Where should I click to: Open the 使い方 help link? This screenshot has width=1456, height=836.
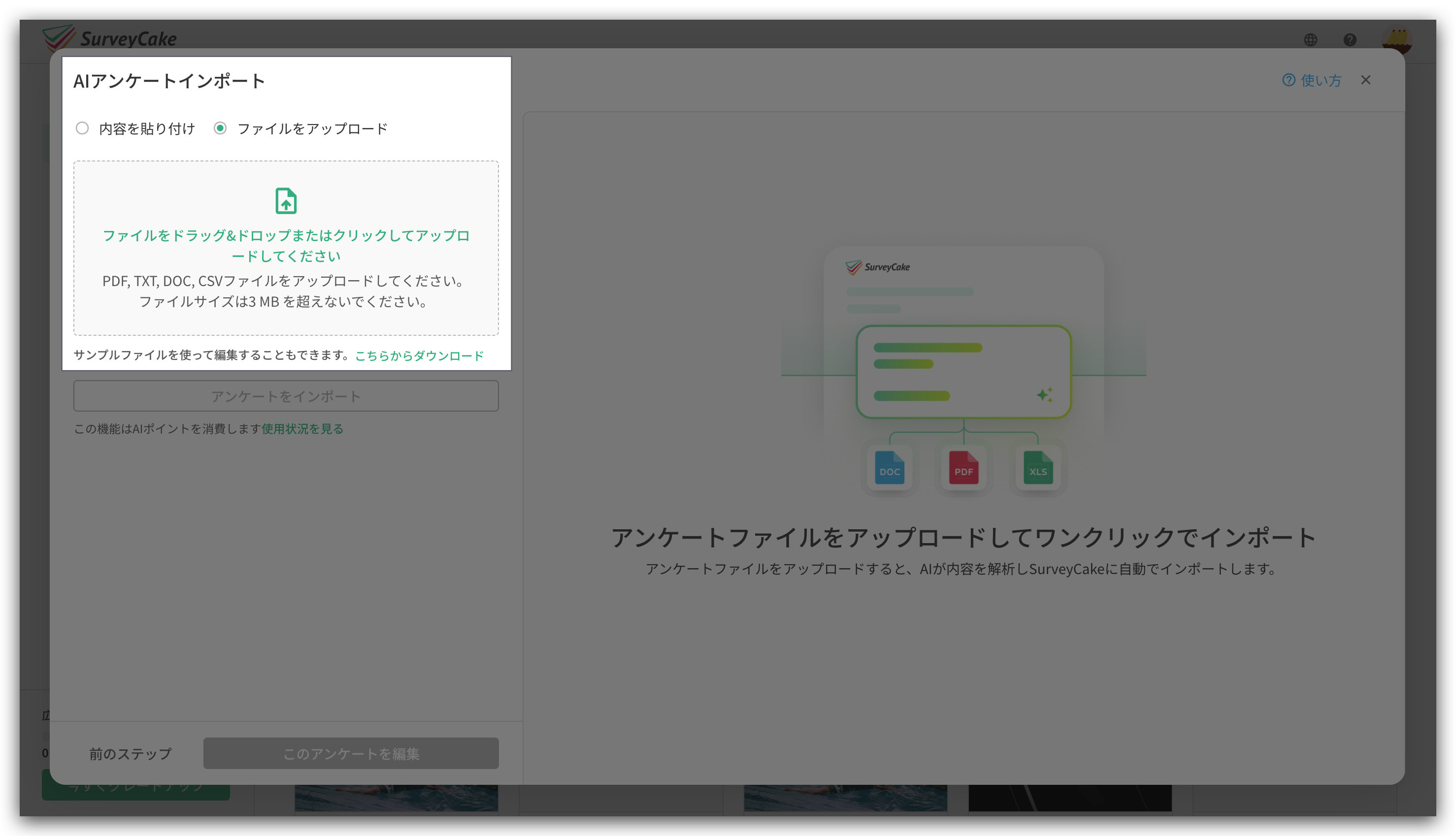[x=1312, y=80]
